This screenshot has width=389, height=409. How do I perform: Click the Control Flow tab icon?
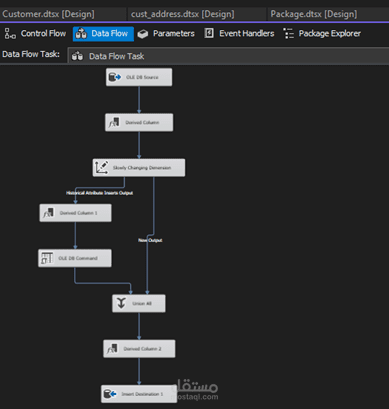(10, 34)
